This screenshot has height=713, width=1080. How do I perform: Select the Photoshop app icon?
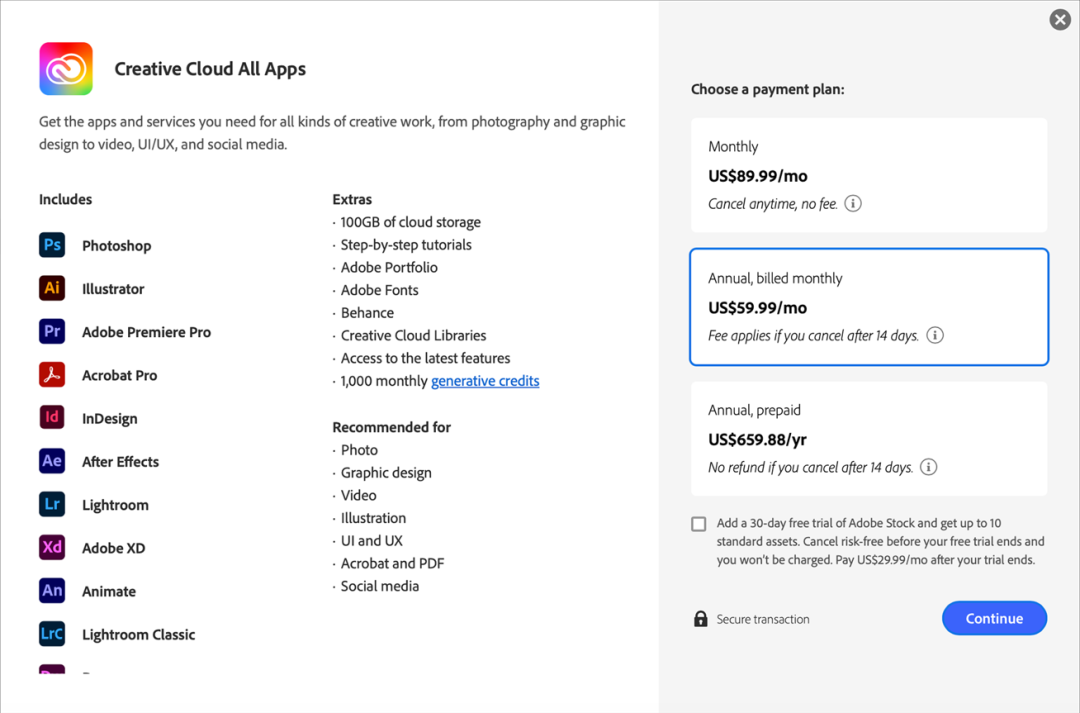(x=51, y=244)
